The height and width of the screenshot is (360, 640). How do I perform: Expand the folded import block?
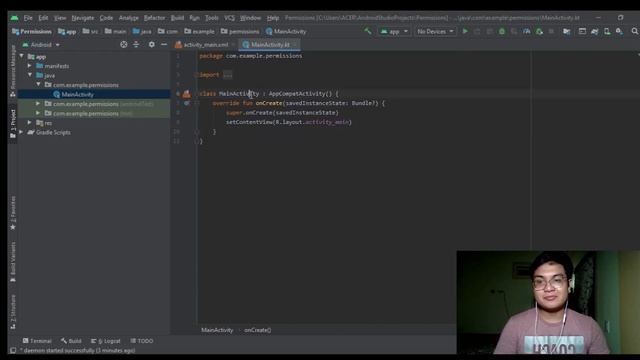(228, 75)
